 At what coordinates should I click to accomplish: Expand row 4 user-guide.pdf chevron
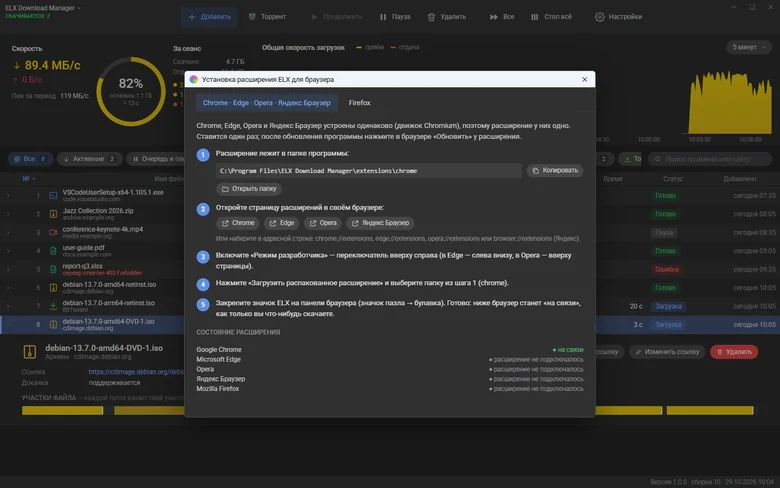(x=8, y=251)
